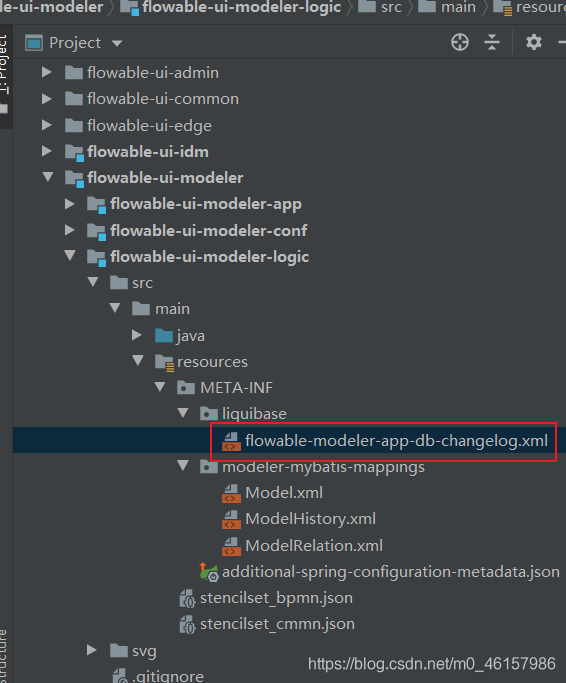Click the ModelRelation.xml file icon
This screenshot has height=683, width=566.
point(231,546)
